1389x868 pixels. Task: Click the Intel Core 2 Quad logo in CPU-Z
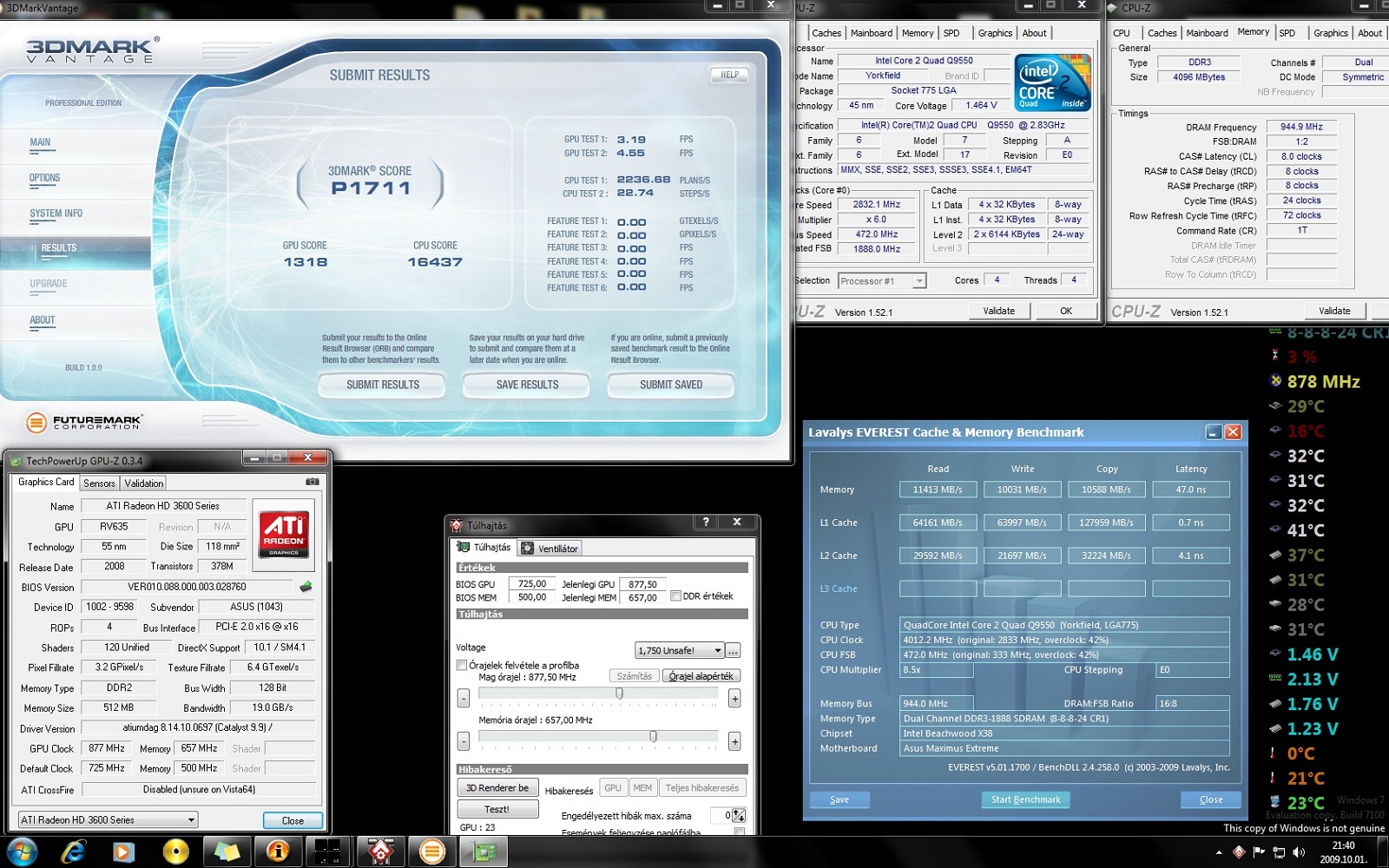point(1052,82)
